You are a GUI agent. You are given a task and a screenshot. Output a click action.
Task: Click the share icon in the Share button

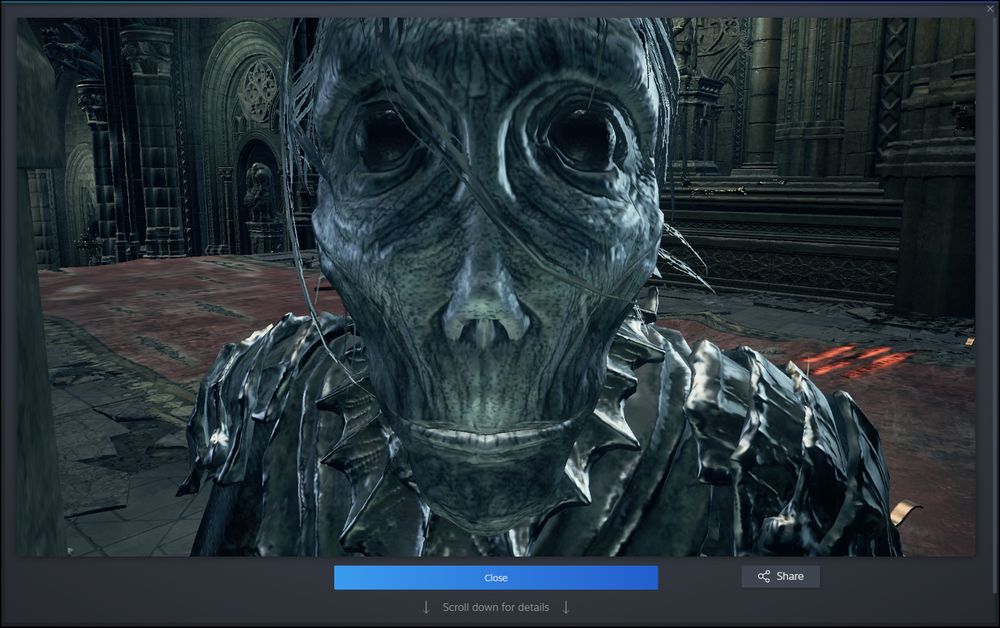tap(763, 576)
